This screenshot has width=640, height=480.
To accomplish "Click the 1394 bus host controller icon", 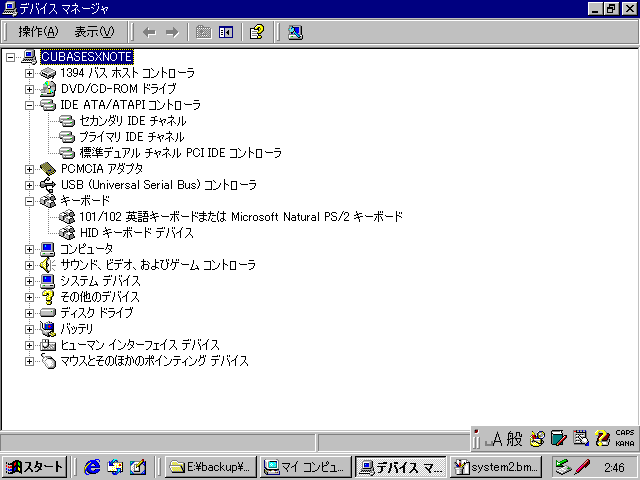I will (48, 73).
